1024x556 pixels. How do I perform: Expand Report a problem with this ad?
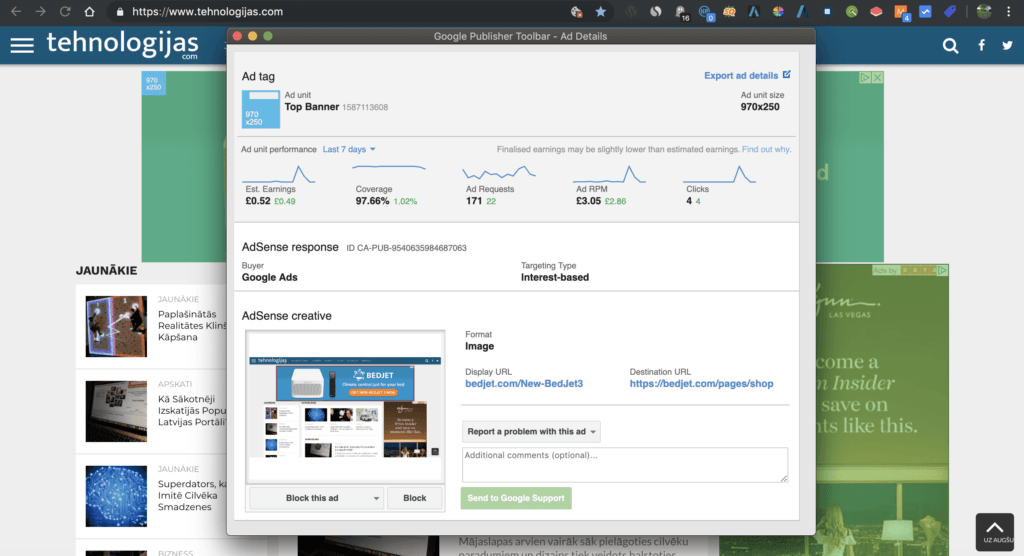pos(531,431)
